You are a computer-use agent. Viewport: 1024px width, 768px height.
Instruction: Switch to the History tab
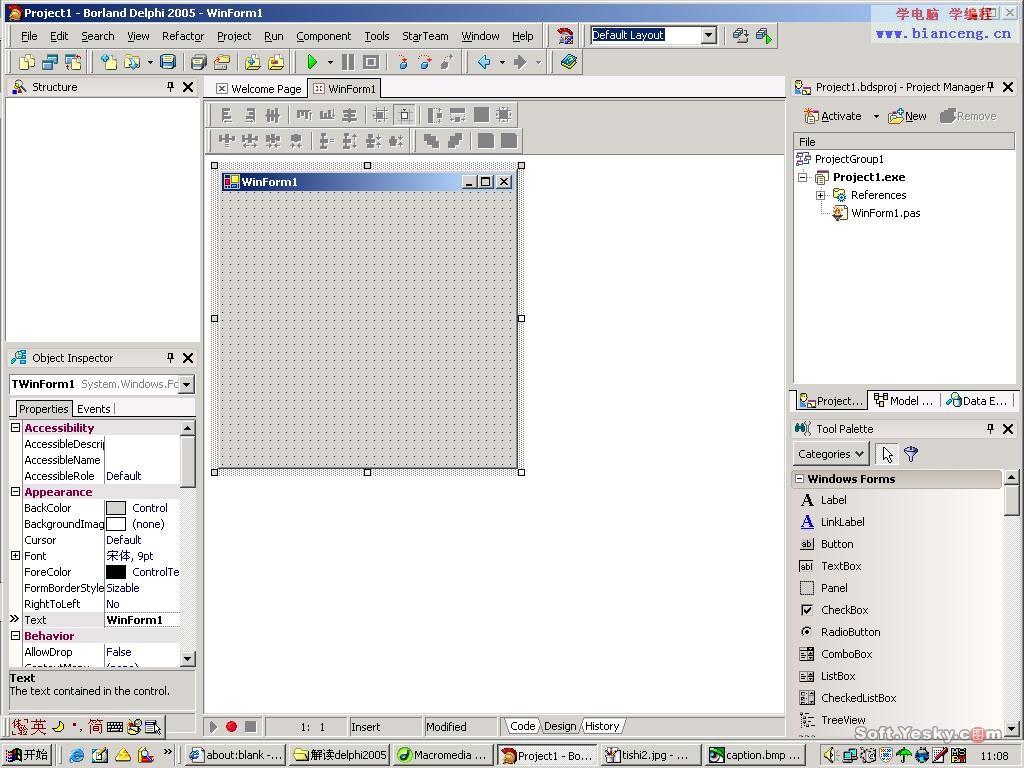[602, 726]
